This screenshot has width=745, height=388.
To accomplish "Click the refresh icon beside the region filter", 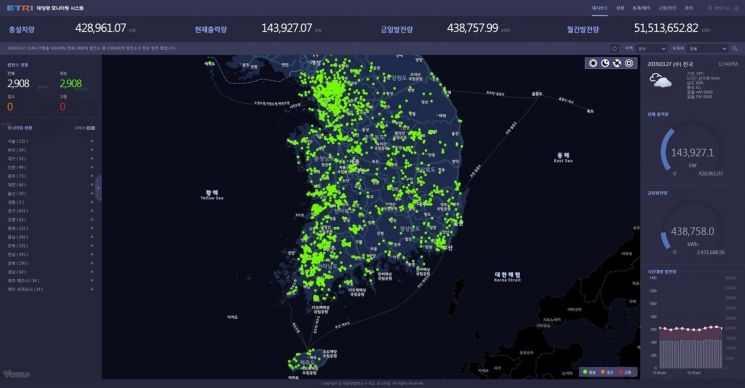I will click(x=614, y=48).
